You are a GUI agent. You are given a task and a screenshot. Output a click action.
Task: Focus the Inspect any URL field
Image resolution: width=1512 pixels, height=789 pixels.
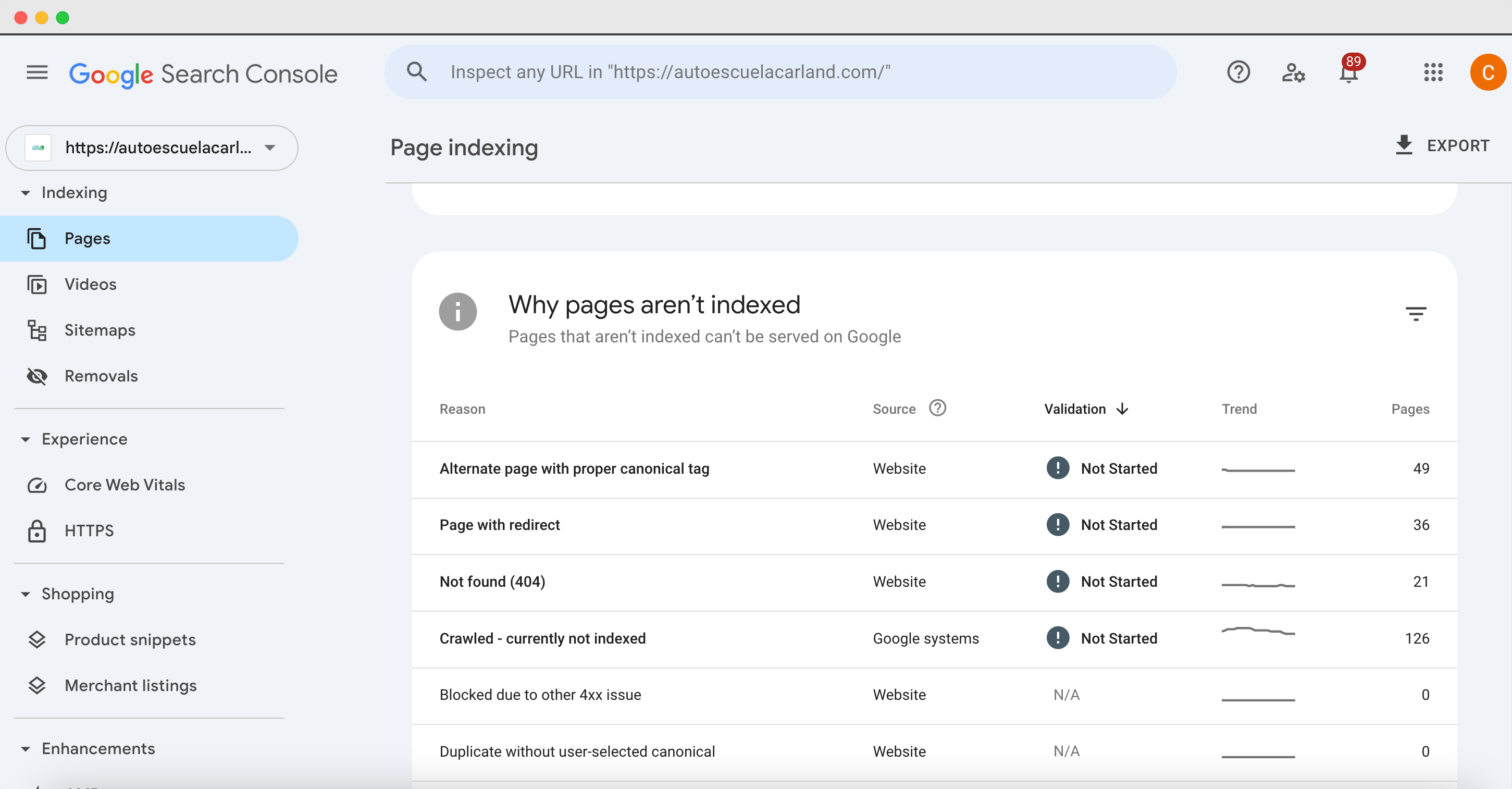click(780, 71)
